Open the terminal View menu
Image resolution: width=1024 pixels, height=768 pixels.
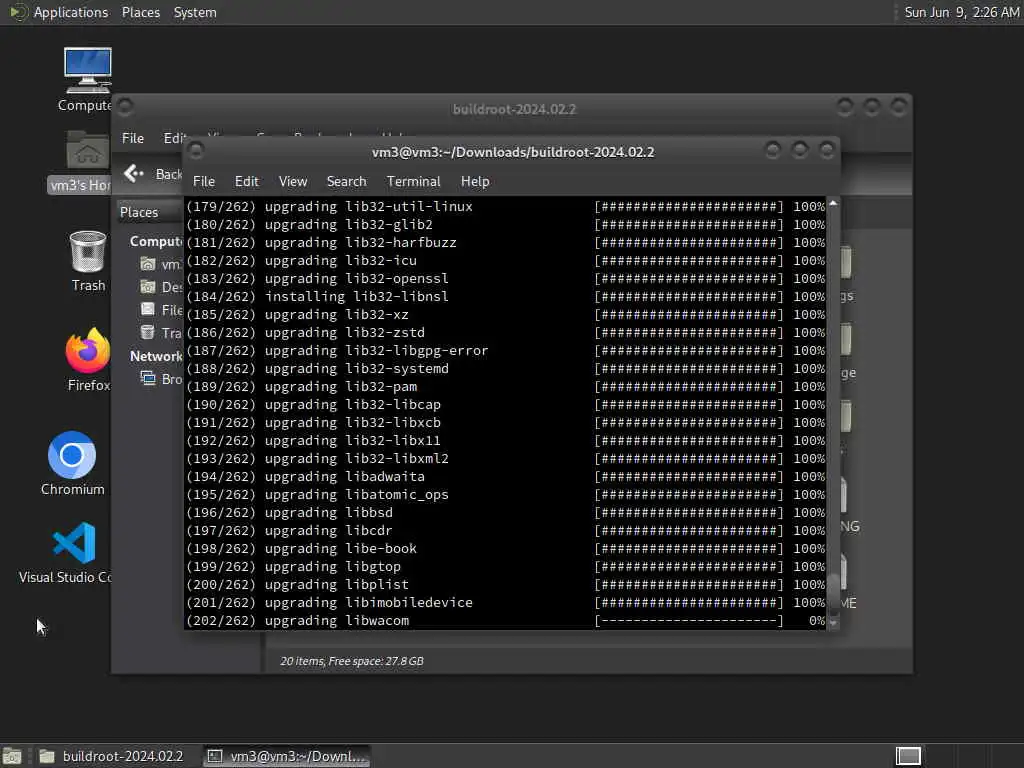[293, 182]
